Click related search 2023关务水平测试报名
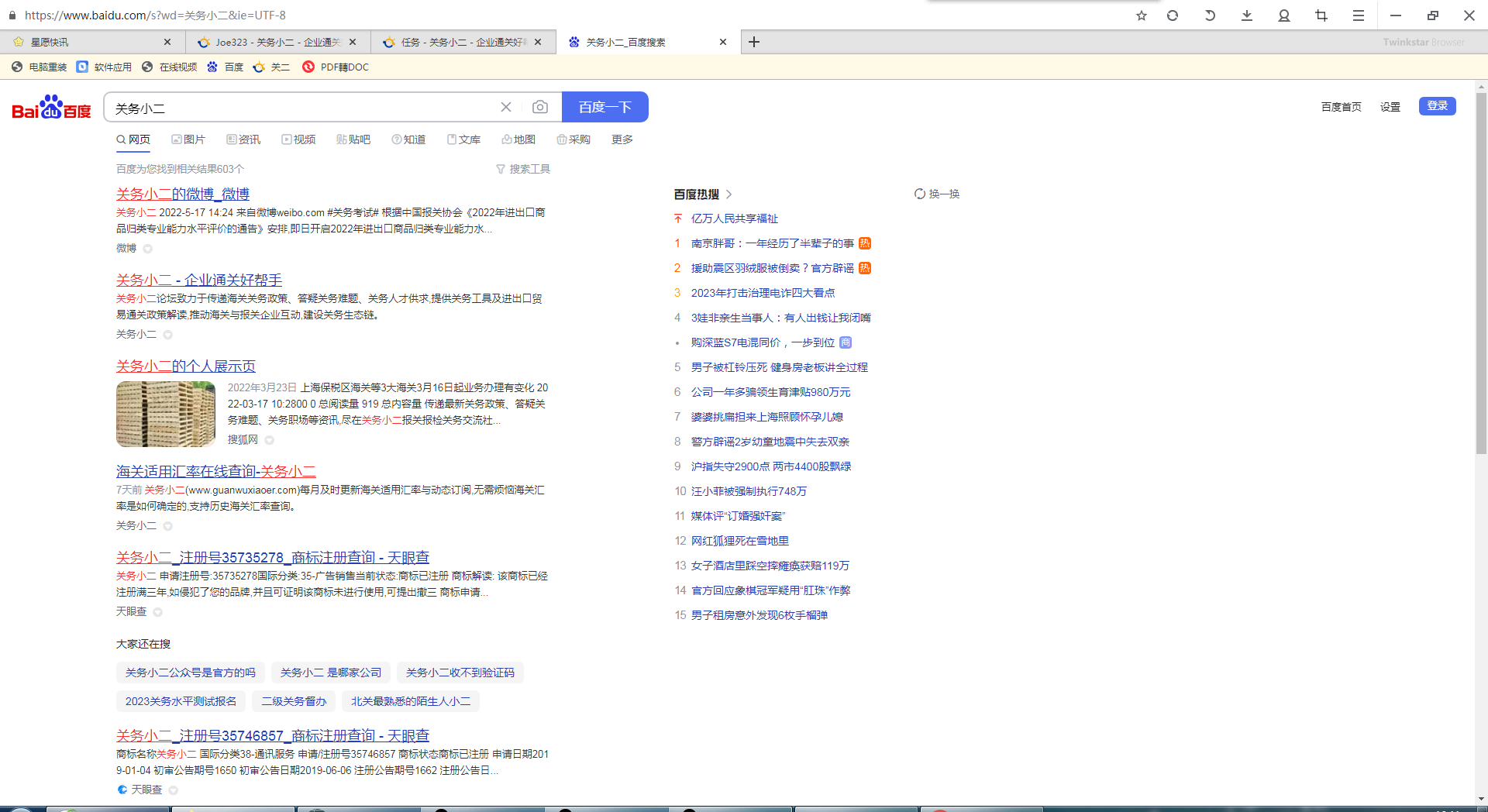 tap(181, 701)
